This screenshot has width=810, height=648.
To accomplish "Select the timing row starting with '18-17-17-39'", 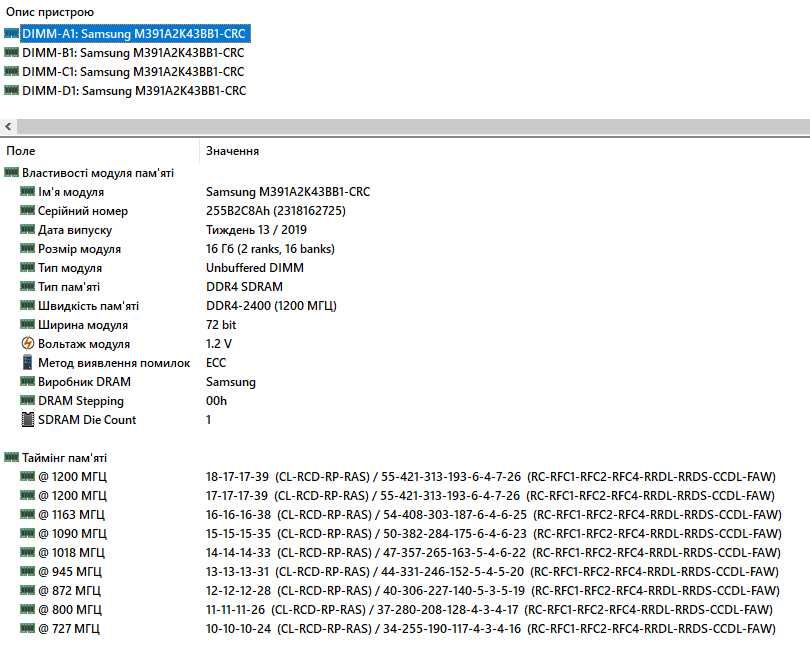I will pos(491,477).
